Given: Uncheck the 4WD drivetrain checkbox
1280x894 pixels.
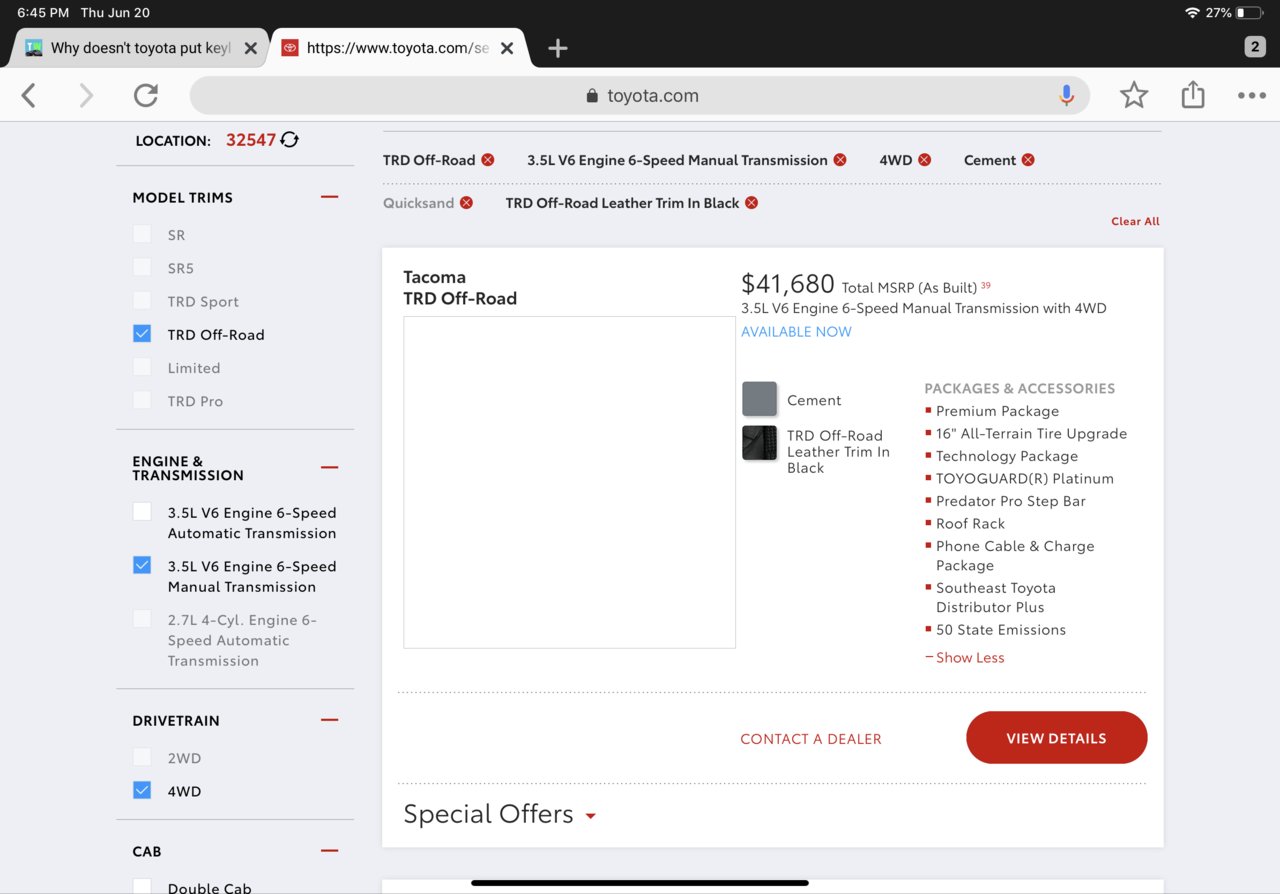Looking at the screenshot, I should point(142,790).
